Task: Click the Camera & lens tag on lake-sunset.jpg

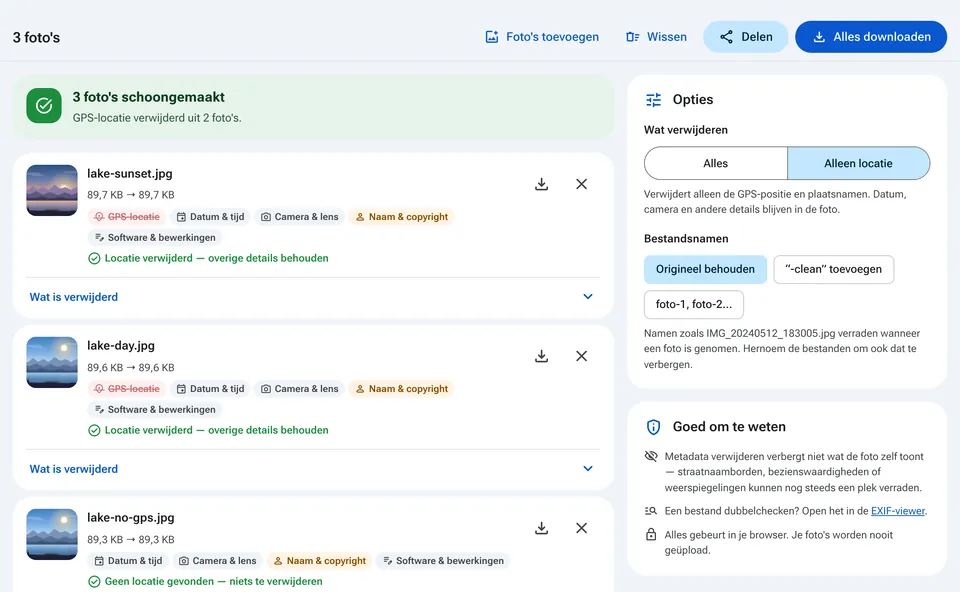Action: (300, 217)
